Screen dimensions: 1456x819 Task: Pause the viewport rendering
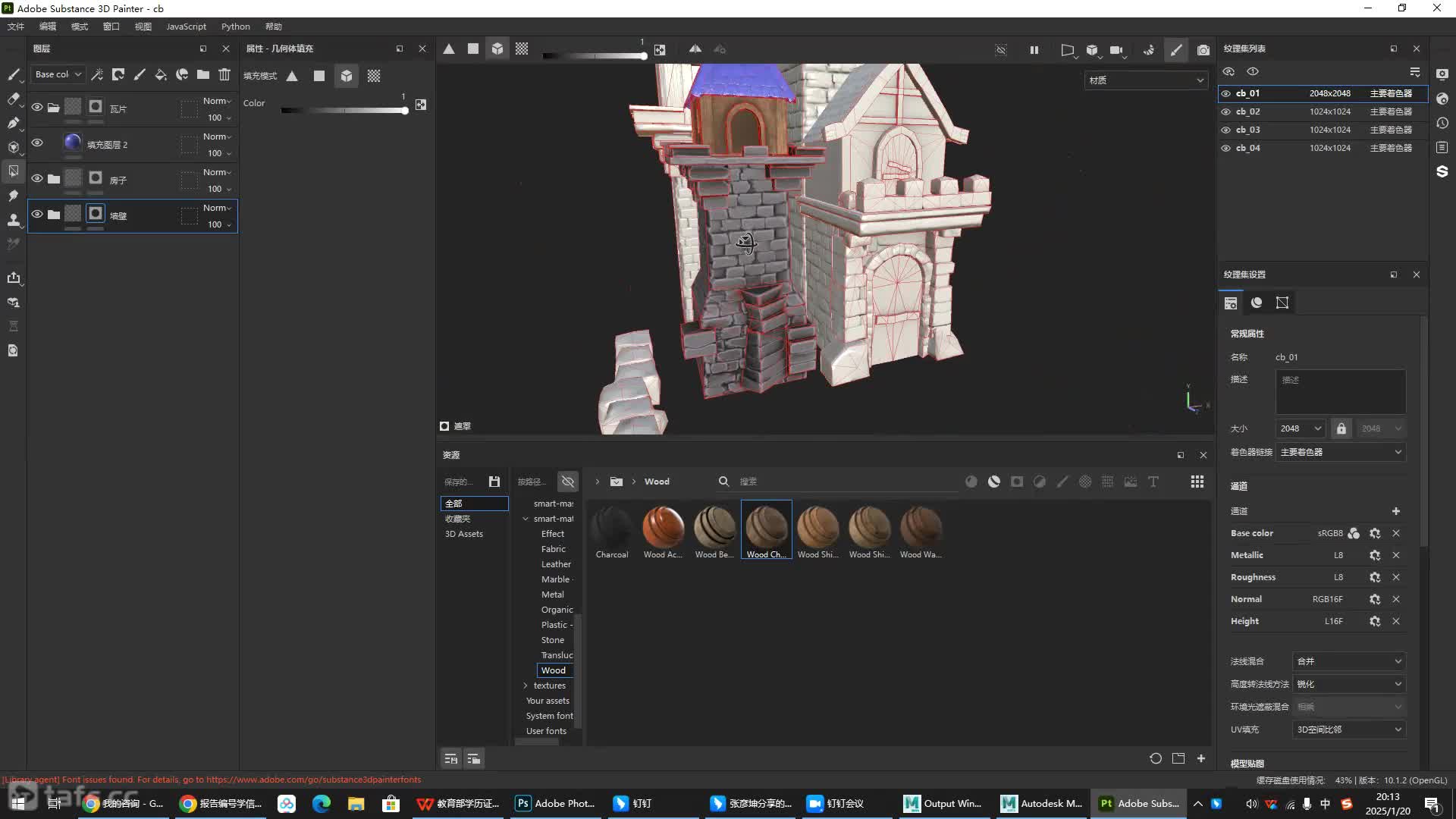1034,50
